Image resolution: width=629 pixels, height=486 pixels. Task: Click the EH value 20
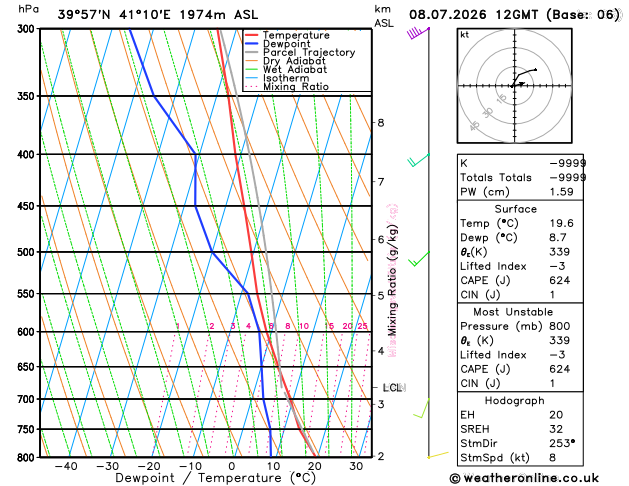[556, 415]
